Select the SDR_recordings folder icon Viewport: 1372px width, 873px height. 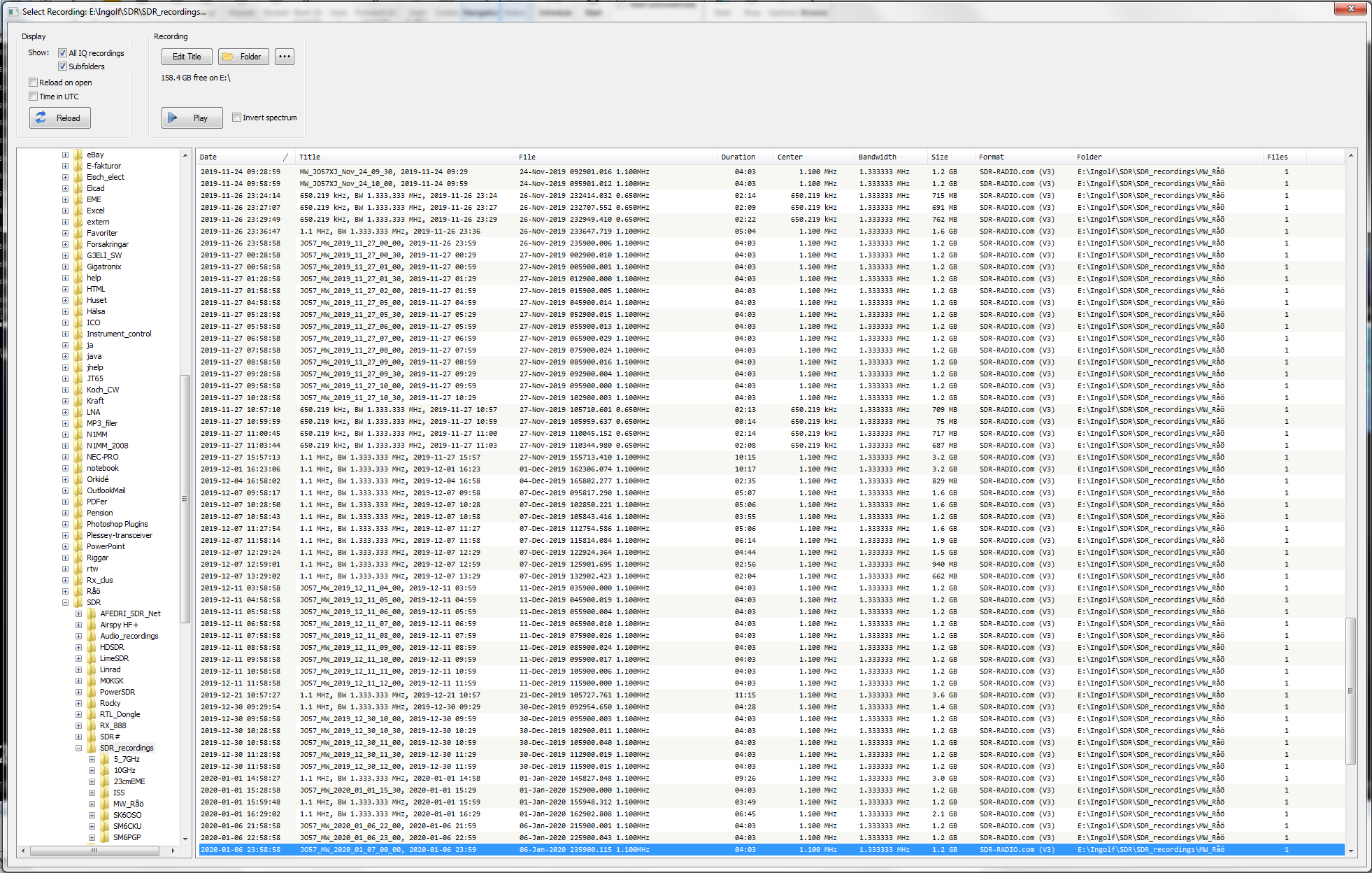coord(91,748)
